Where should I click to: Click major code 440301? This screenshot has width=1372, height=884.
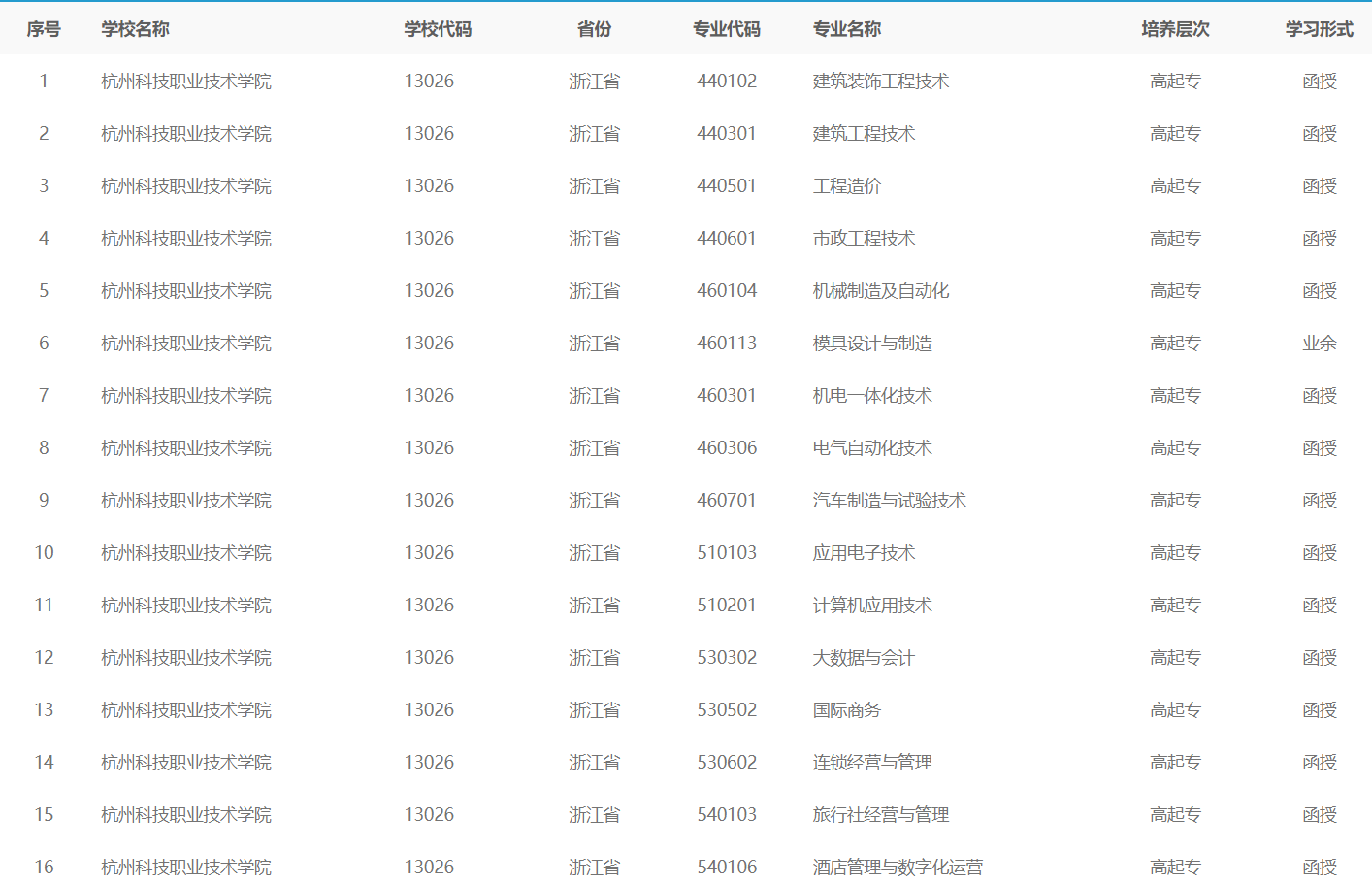click(726, 134)
